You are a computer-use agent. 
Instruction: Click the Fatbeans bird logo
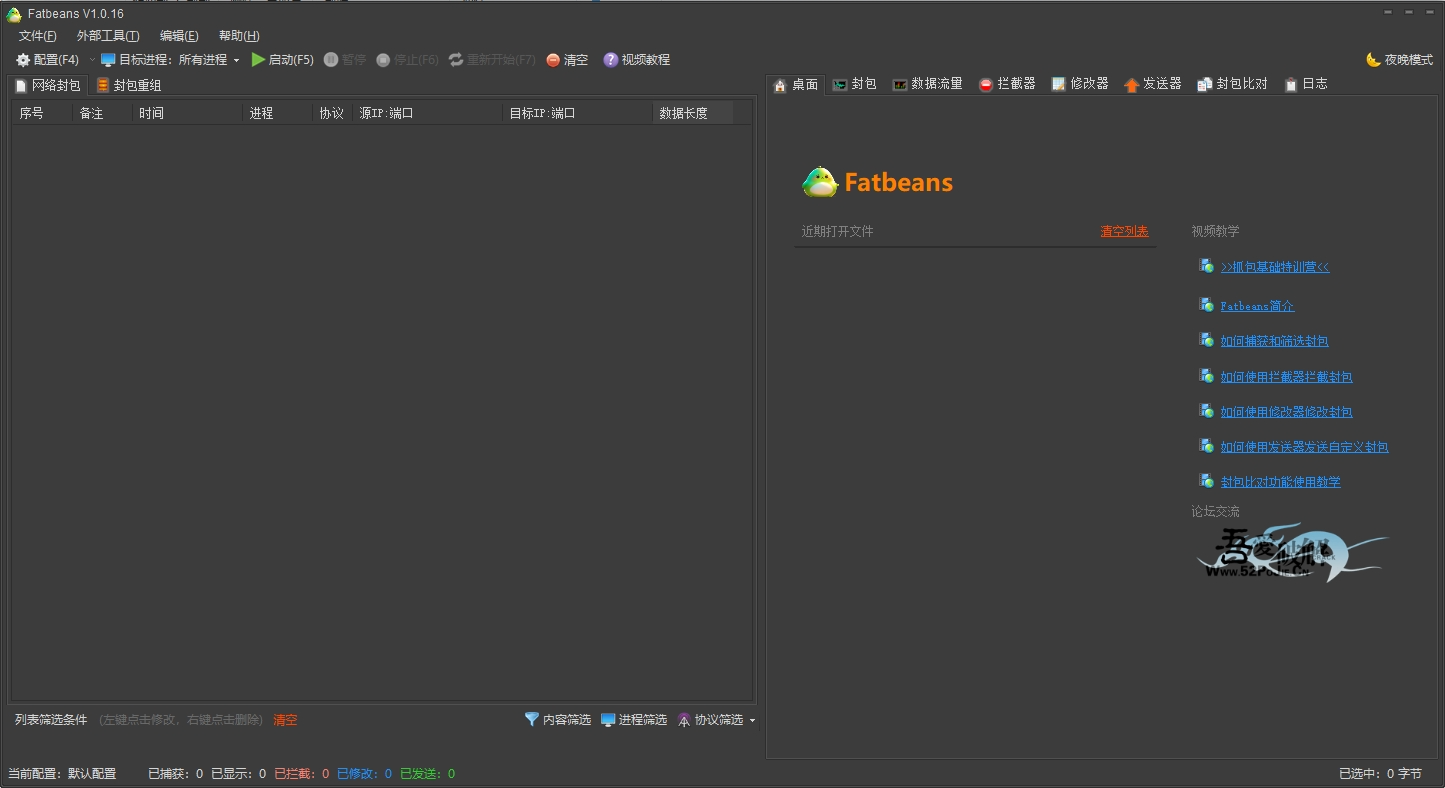[x=820, y=182]
